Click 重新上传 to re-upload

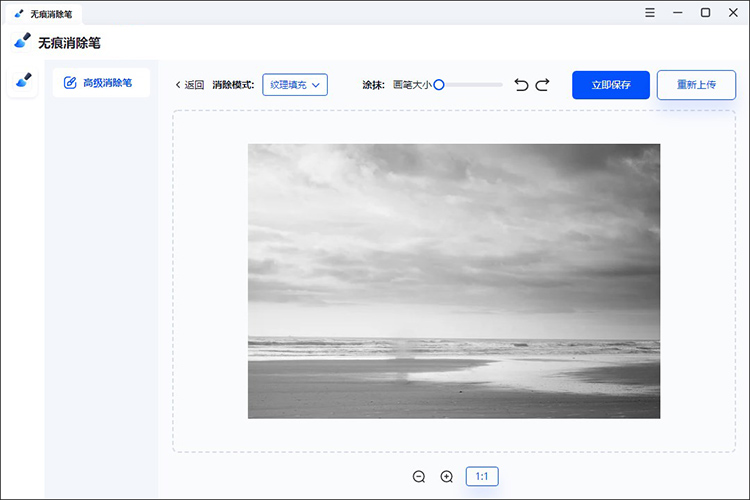[x=696, y=85]
